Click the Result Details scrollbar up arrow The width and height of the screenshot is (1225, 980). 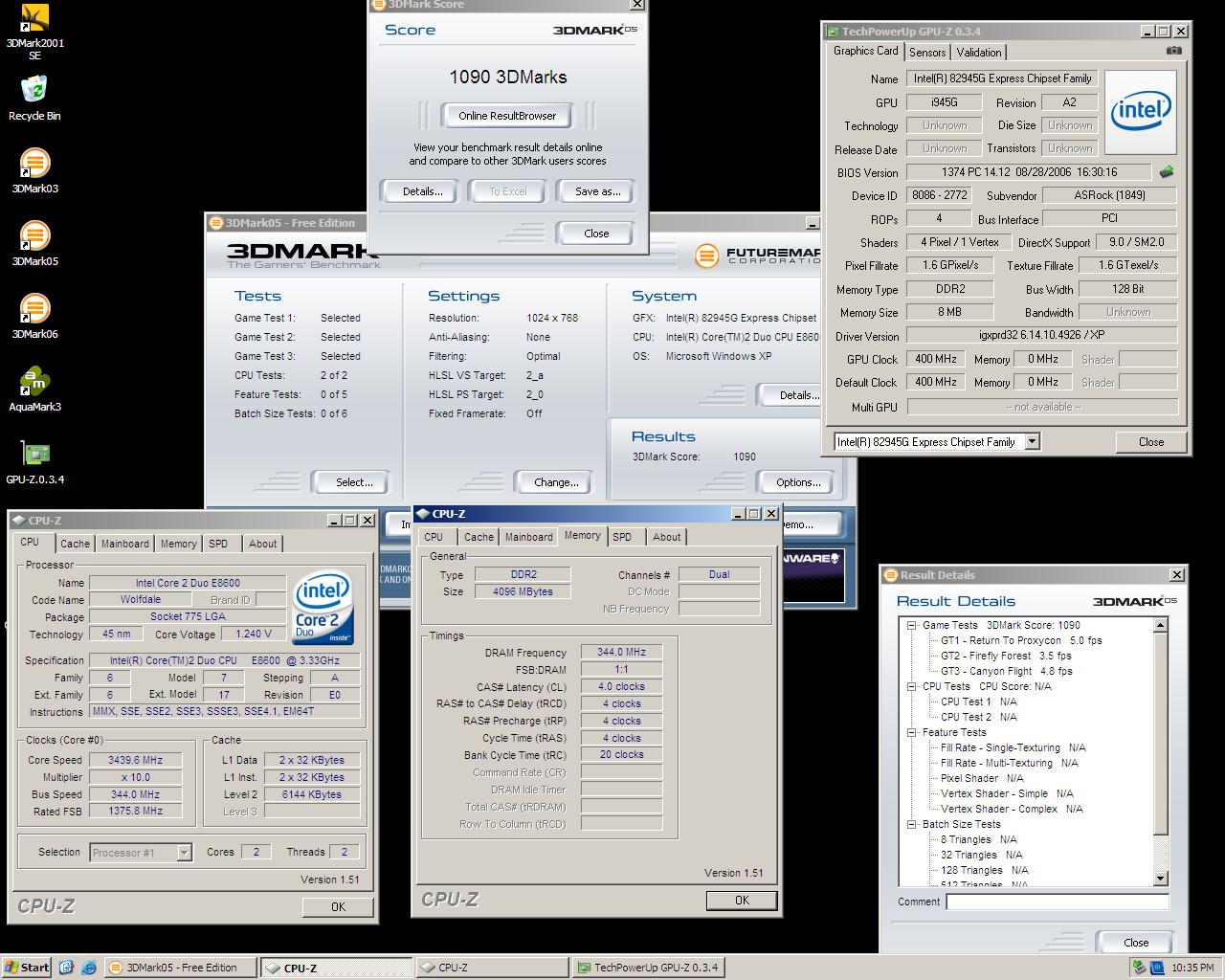click(1161, 625)
